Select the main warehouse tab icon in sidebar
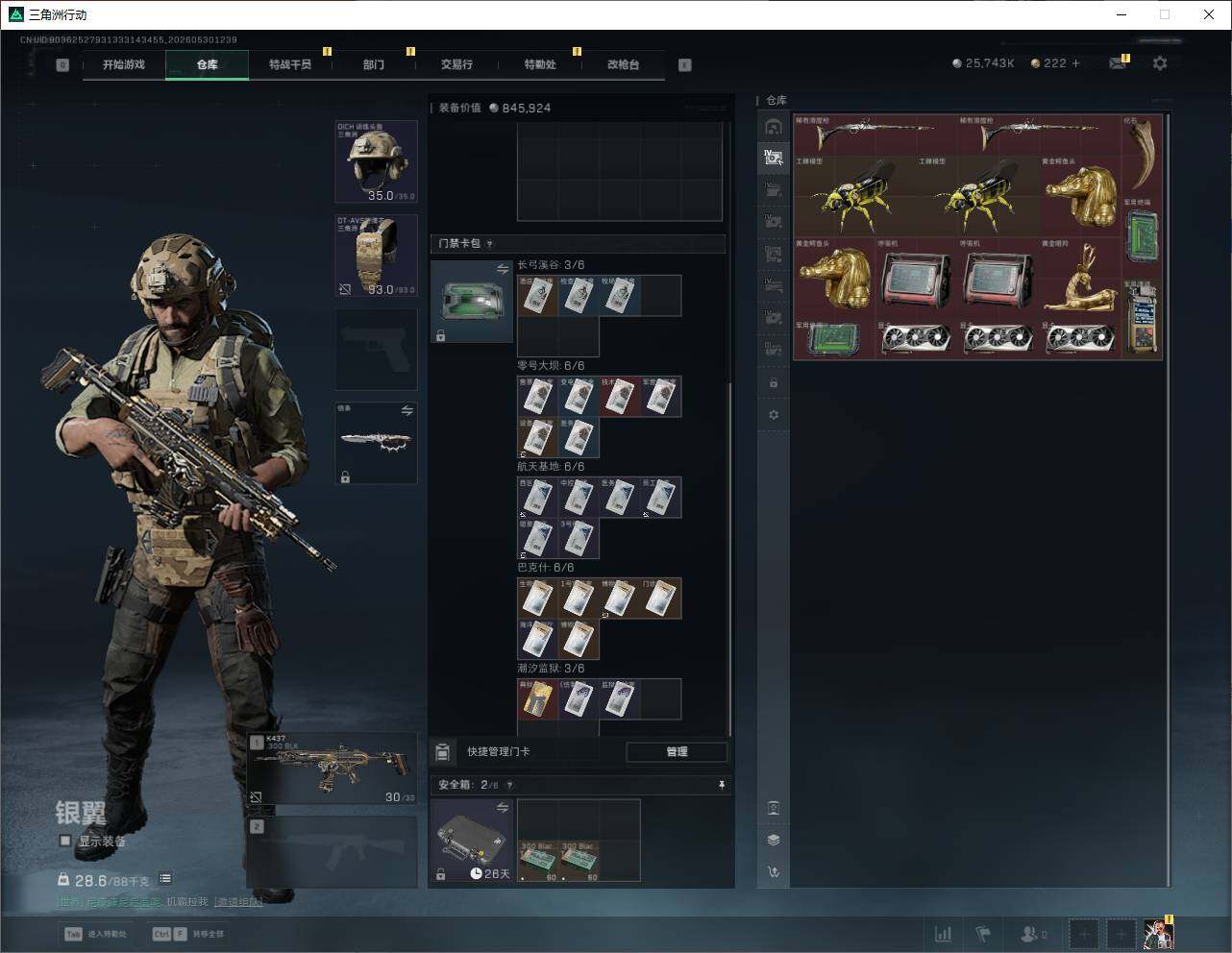The width and height of the screenshot is (1232, 953). [774, 127]
